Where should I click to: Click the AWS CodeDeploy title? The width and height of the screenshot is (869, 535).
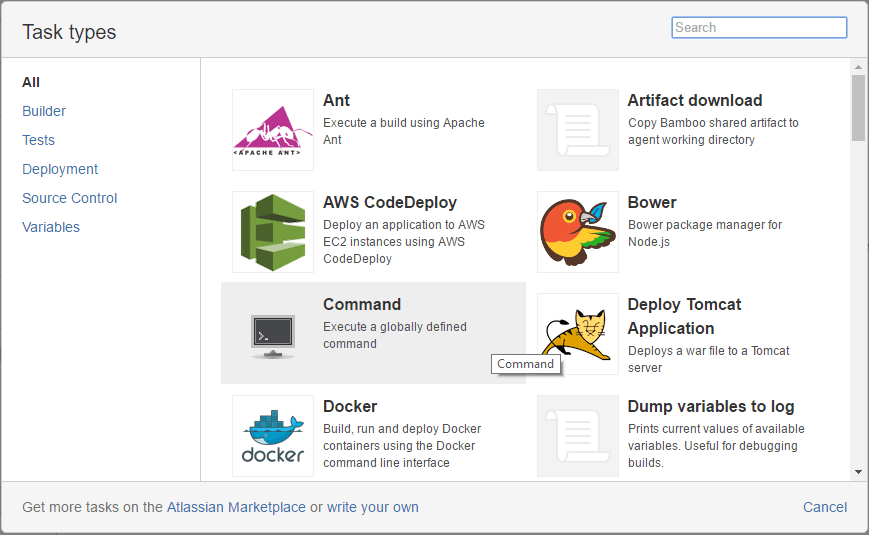[390, 202]
